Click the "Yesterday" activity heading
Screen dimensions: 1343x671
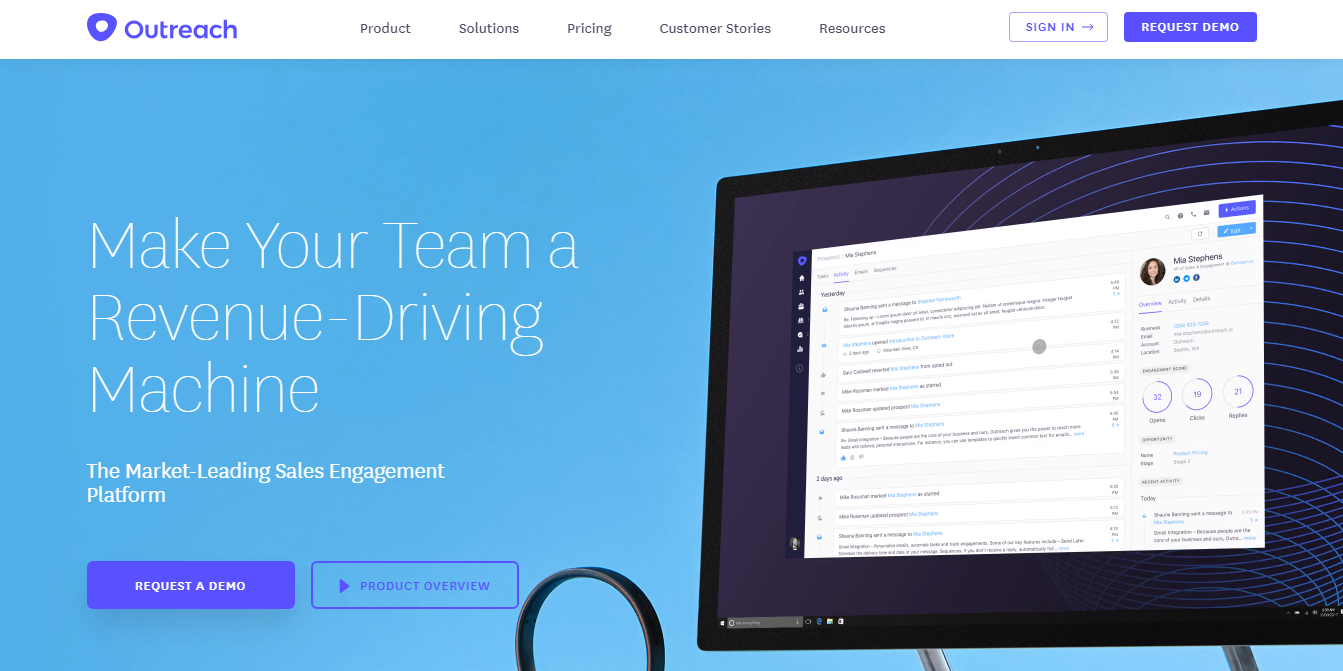(x=833, y=294)
